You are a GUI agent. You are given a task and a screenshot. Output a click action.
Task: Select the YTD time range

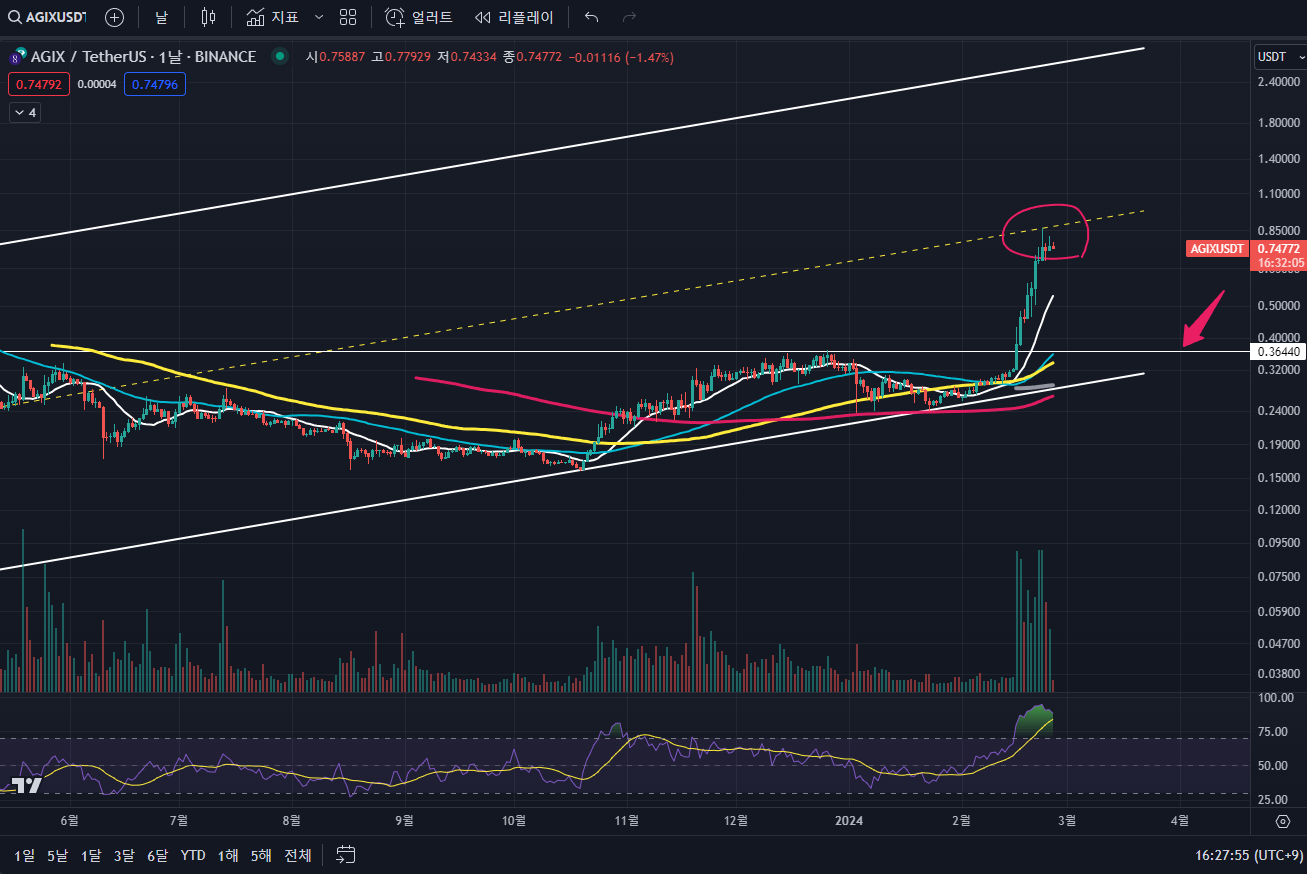[x=193, y=855]
